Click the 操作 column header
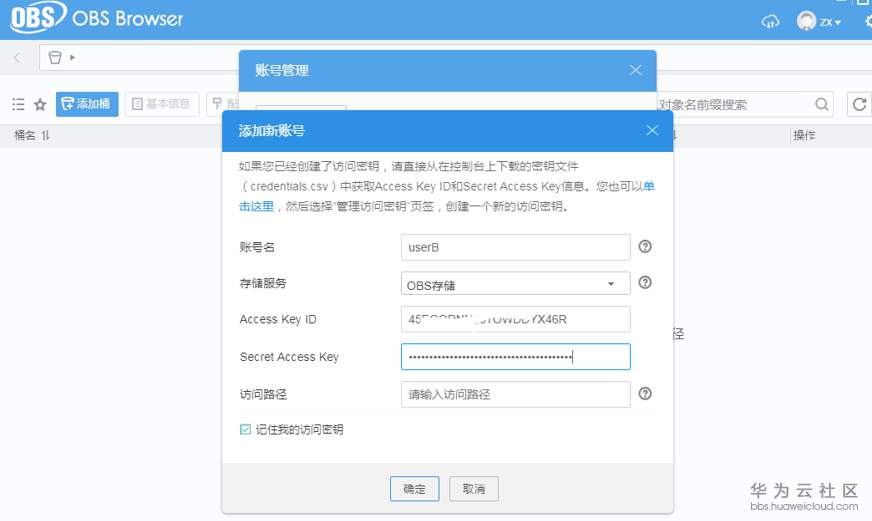The image size is (872, 521). (x=804, y=135)
